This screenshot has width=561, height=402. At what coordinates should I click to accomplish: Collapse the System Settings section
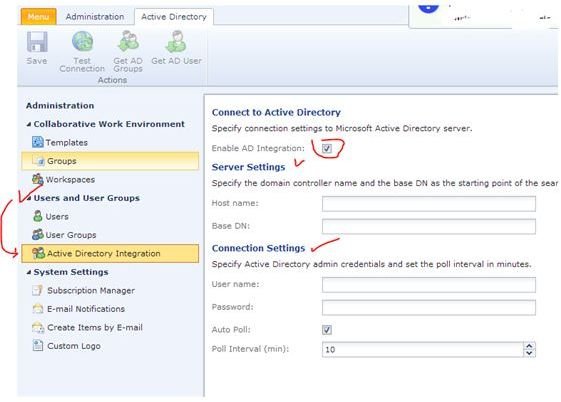[29, 273]
